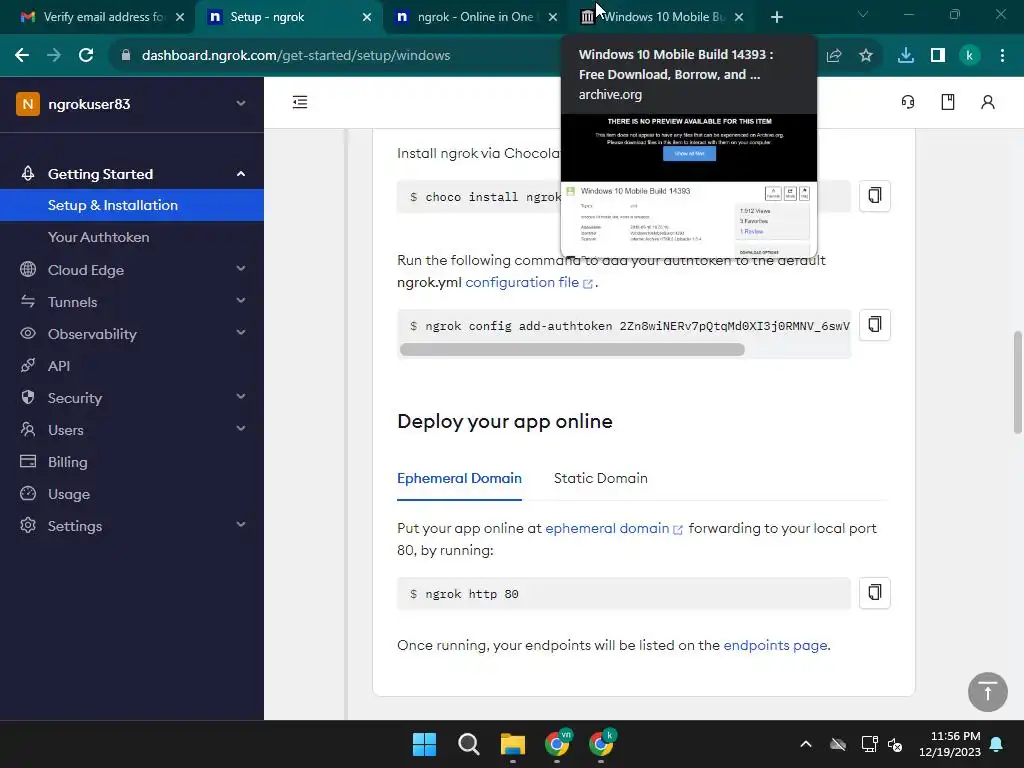Open the user account icon in header
This screenshot has height=768, width=1024.
[987, 102]
